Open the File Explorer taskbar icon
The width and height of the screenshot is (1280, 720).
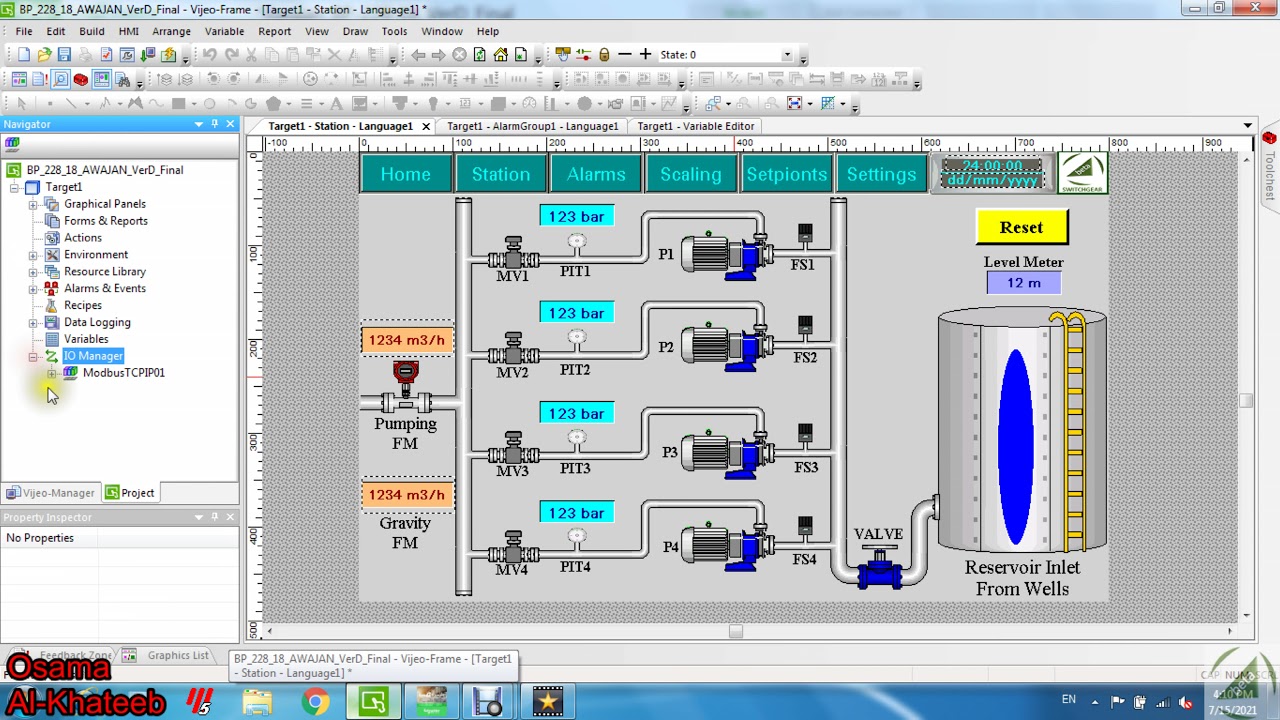(x=258, y=702)
